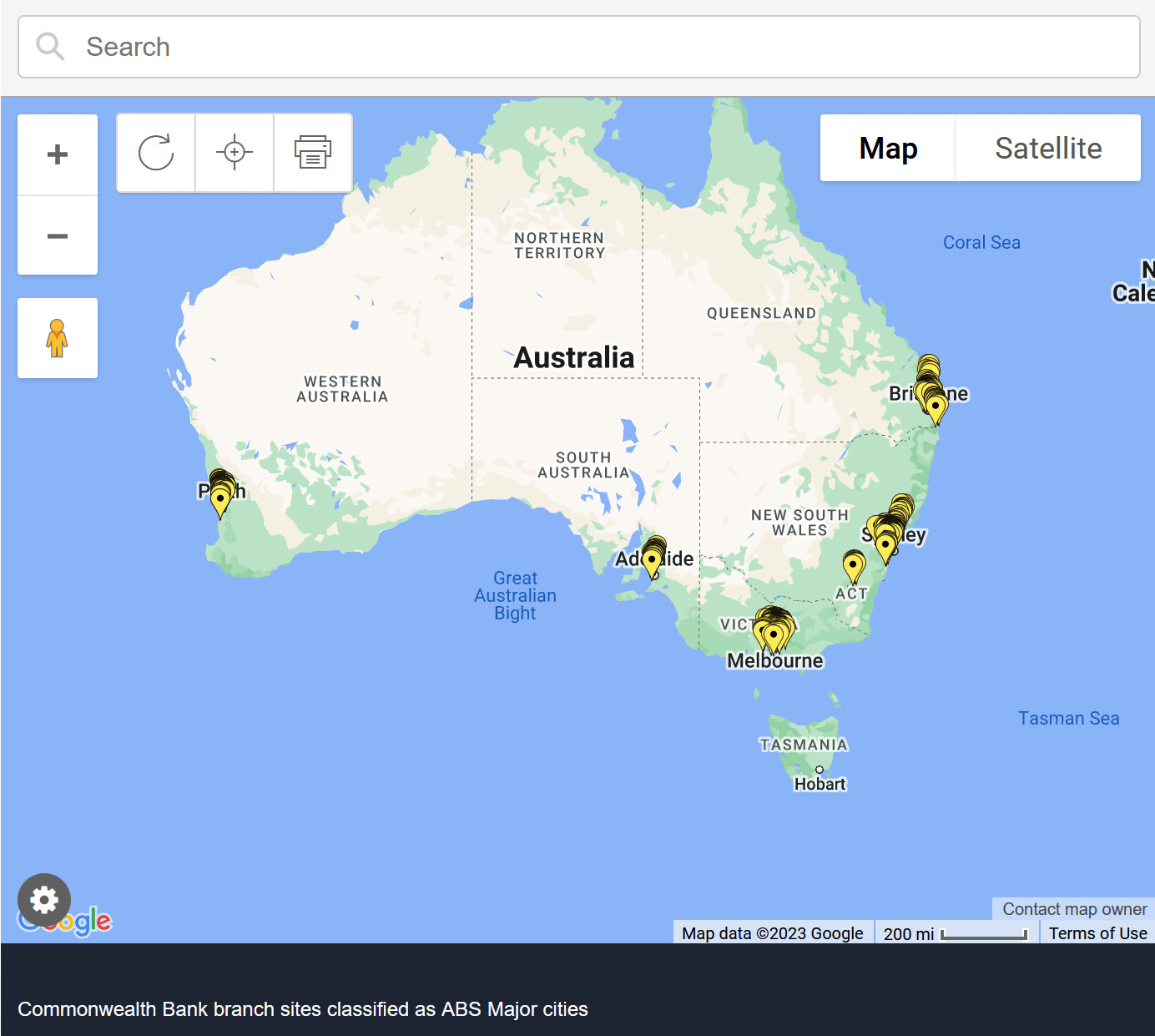Click the front yellow marker at Sydney
This screenshot has width=1155, height=1036.
click(885, 548)
